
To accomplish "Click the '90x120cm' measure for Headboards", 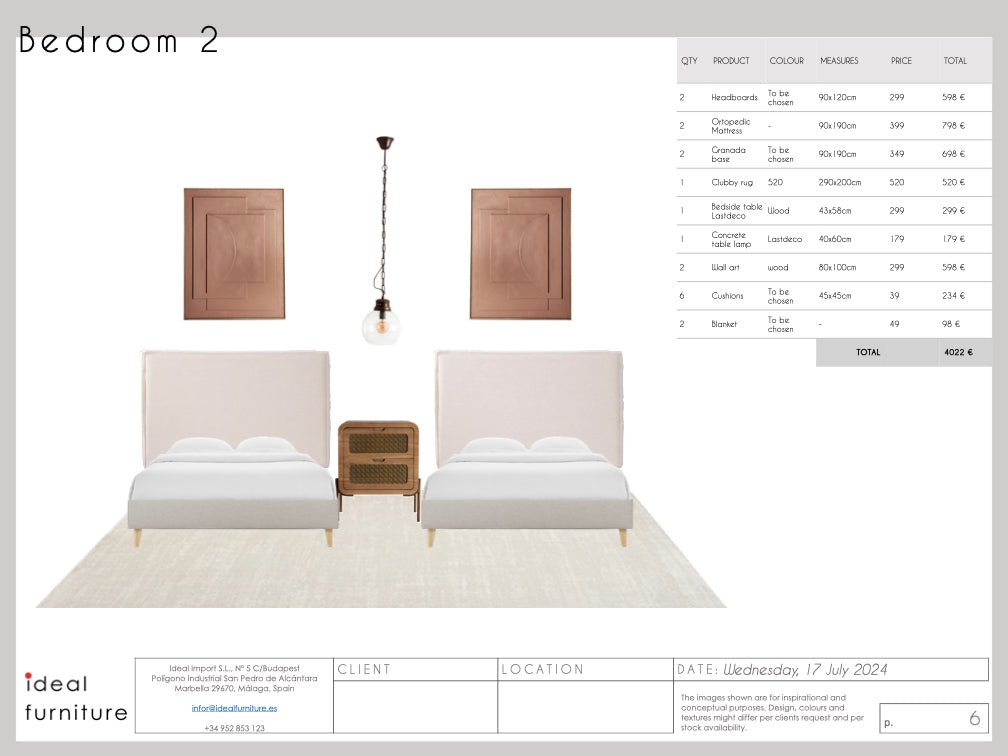I will click(x=837, y=97).
